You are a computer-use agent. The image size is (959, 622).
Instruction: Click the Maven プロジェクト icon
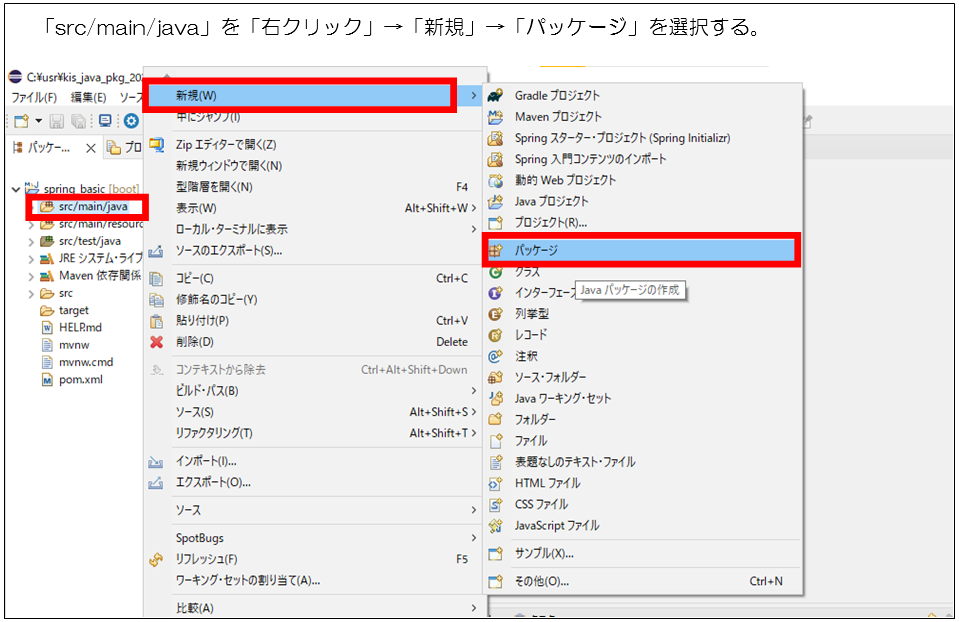click(495, 116)
